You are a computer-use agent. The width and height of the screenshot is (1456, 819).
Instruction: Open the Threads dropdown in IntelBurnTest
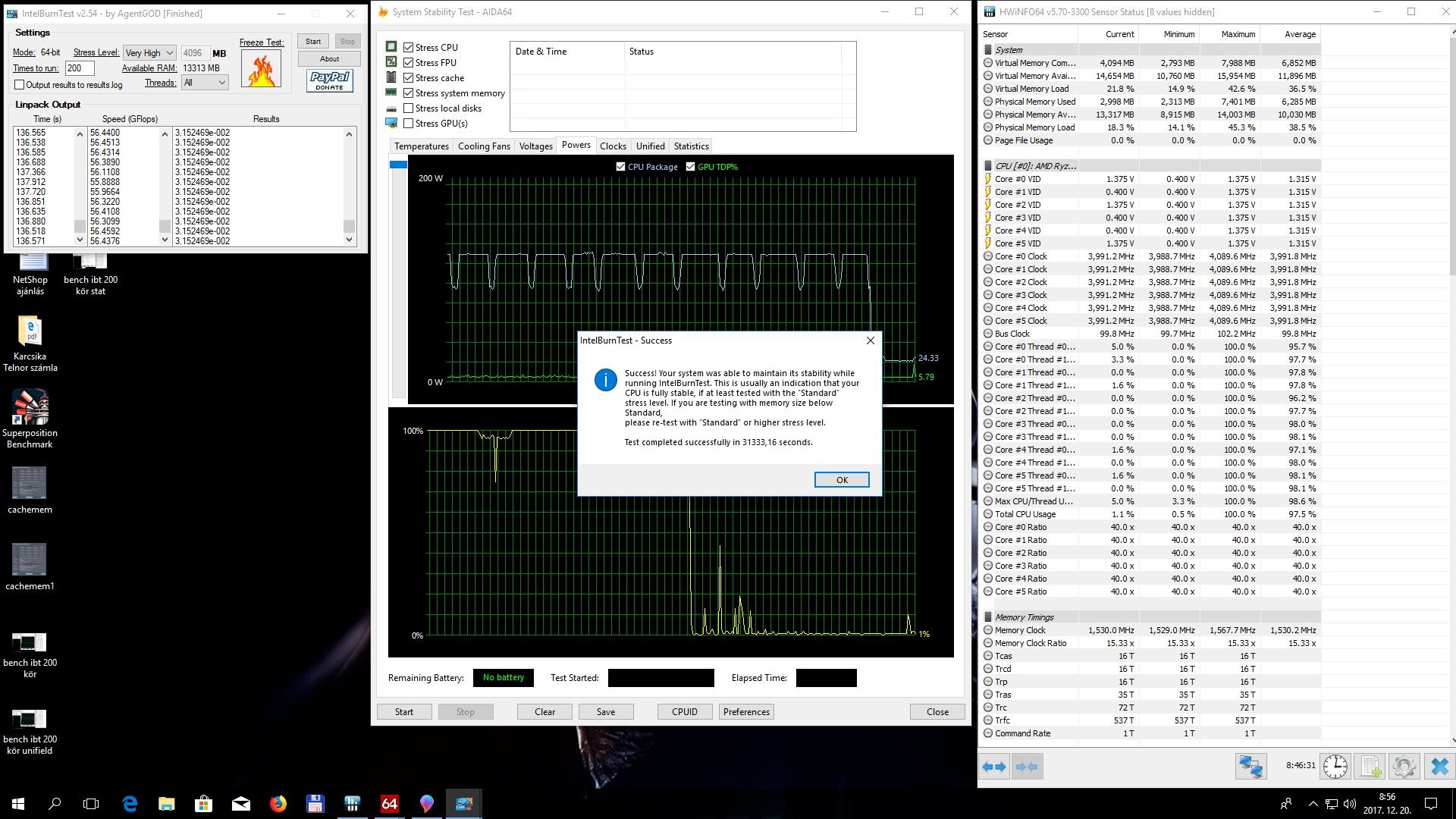click(205, 83)
